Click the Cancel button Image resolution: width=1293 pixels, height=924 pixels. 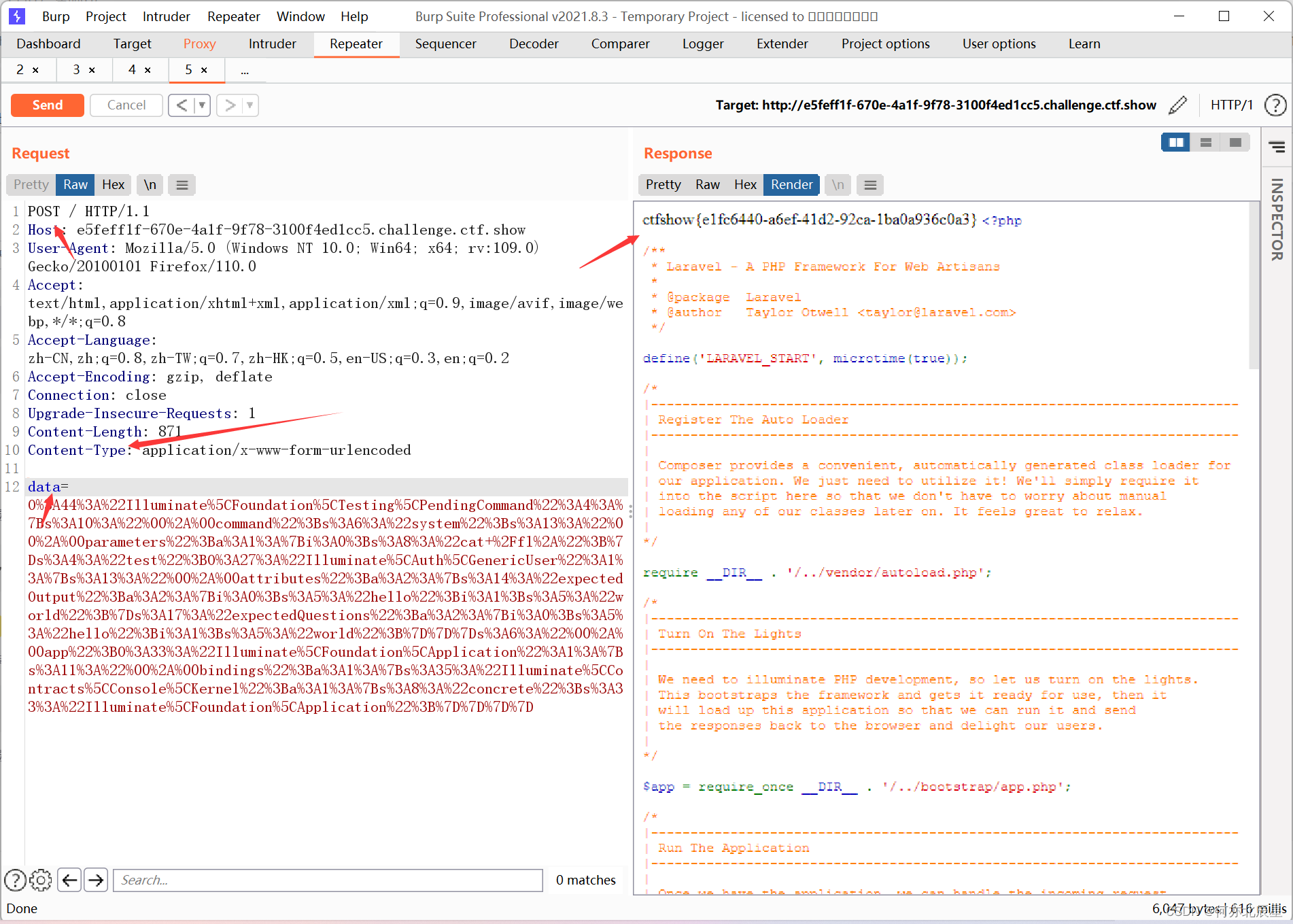(126, 105)
